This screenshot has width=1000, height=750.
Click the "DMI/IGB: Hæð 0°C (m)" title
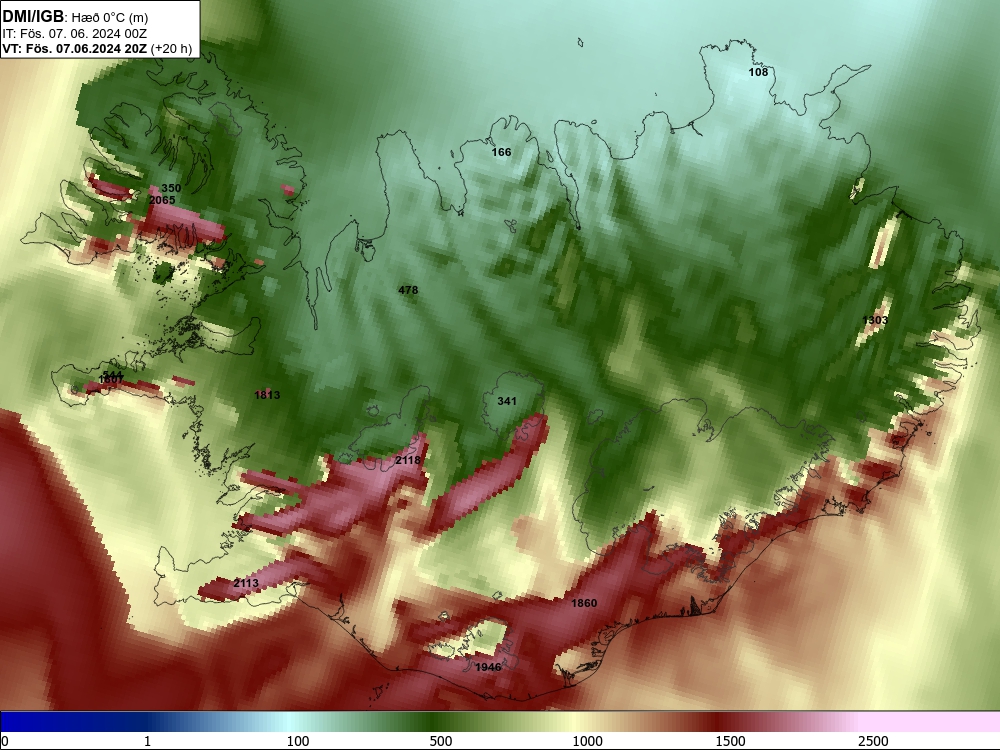75,17
